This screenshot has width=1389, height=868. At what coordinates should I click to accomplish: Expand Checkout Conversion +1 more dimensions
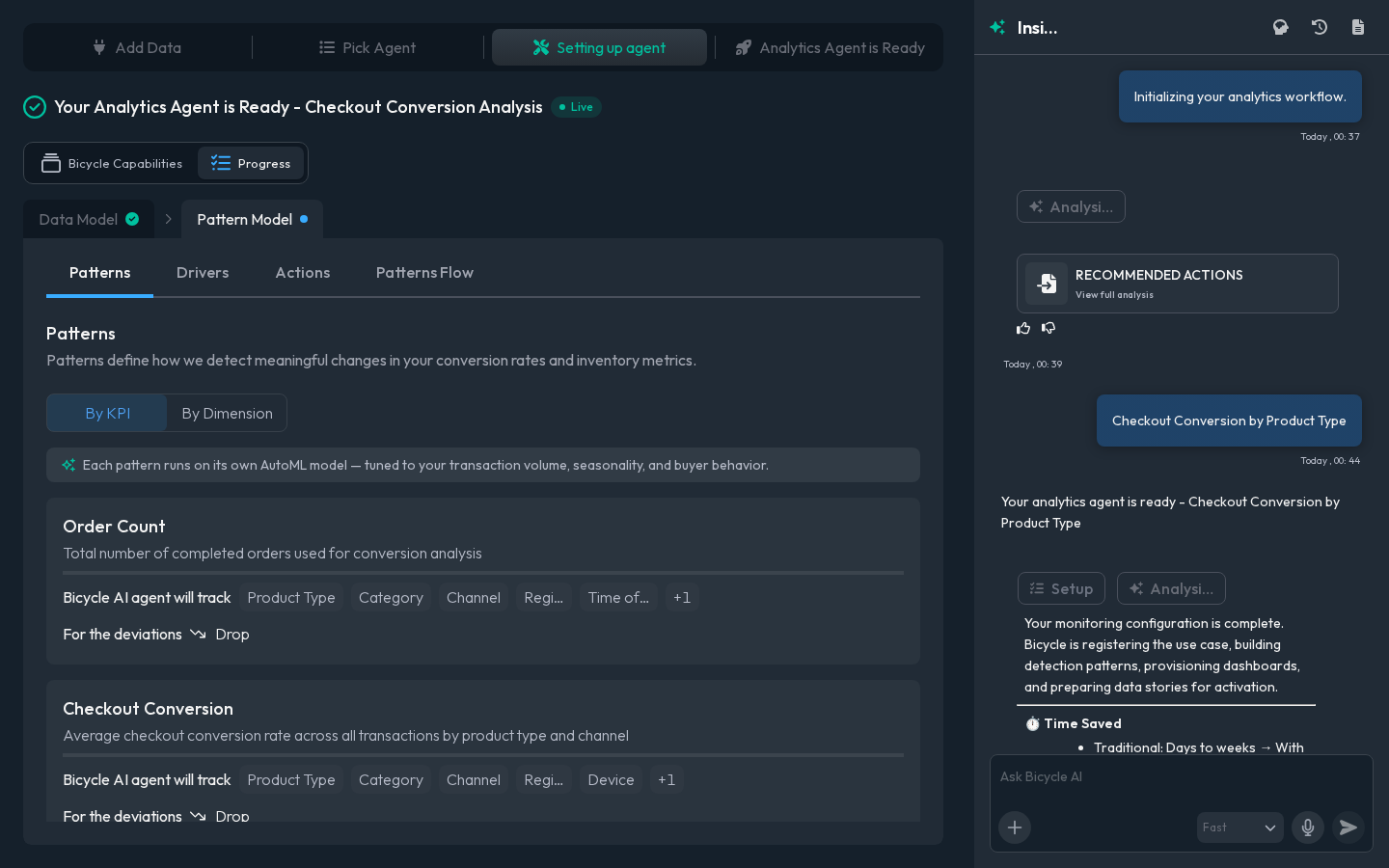pyautogui.click(x=667, y=780)
